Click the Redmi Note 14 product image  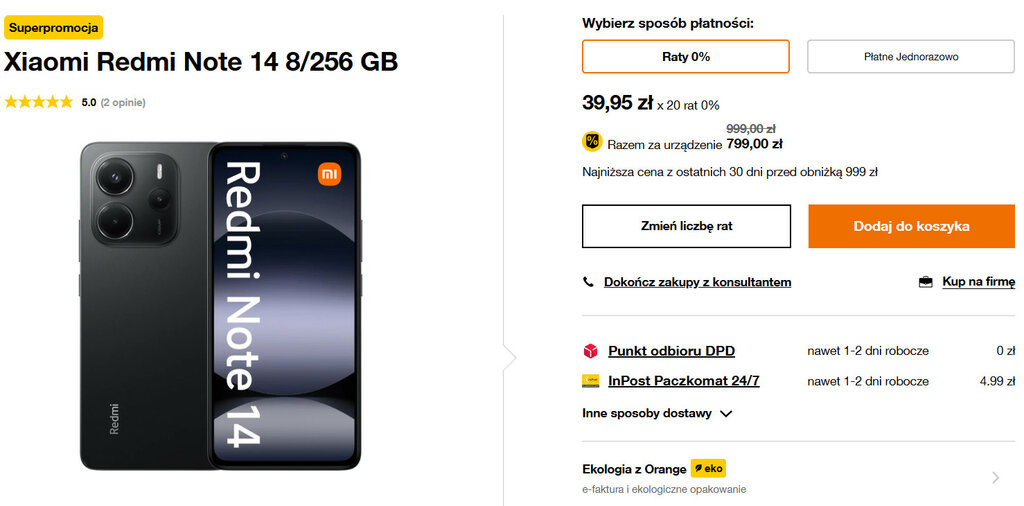pos(220,306)
